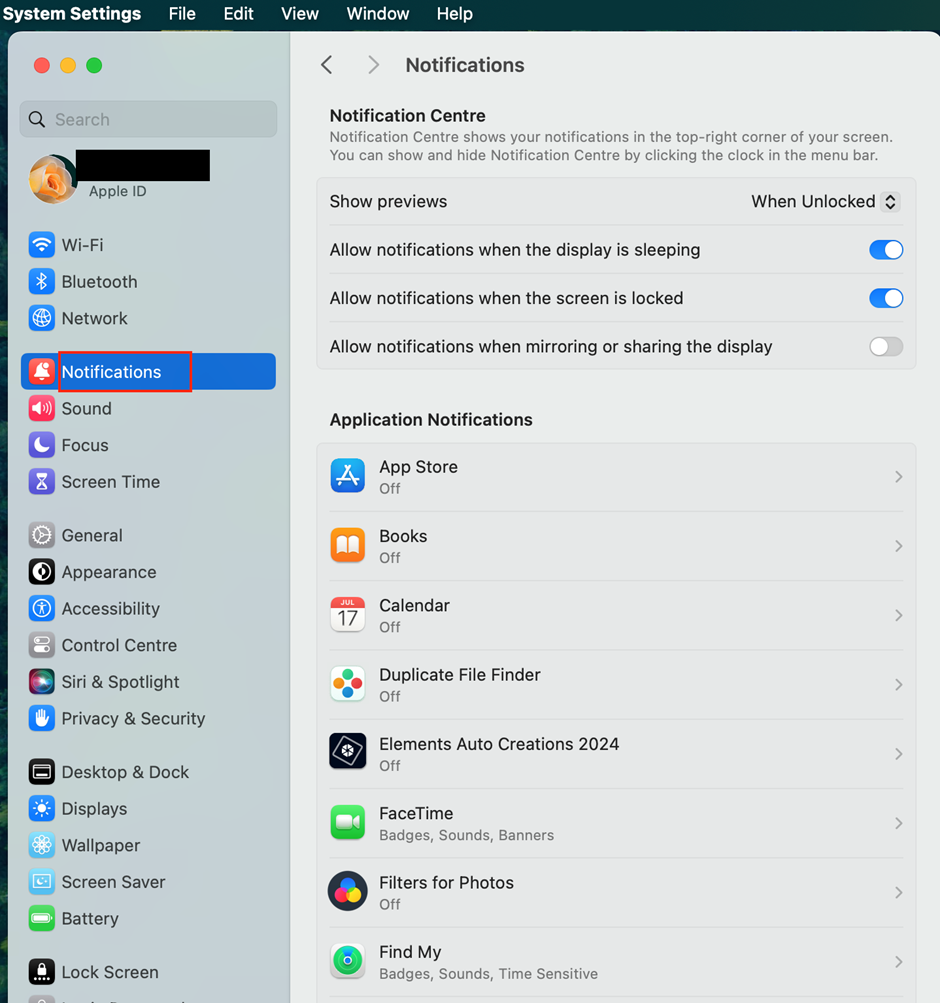This screenshot has height=1003, width=940.
Task: Open Privacy & Security hand icon
Action: coord(42,718)
